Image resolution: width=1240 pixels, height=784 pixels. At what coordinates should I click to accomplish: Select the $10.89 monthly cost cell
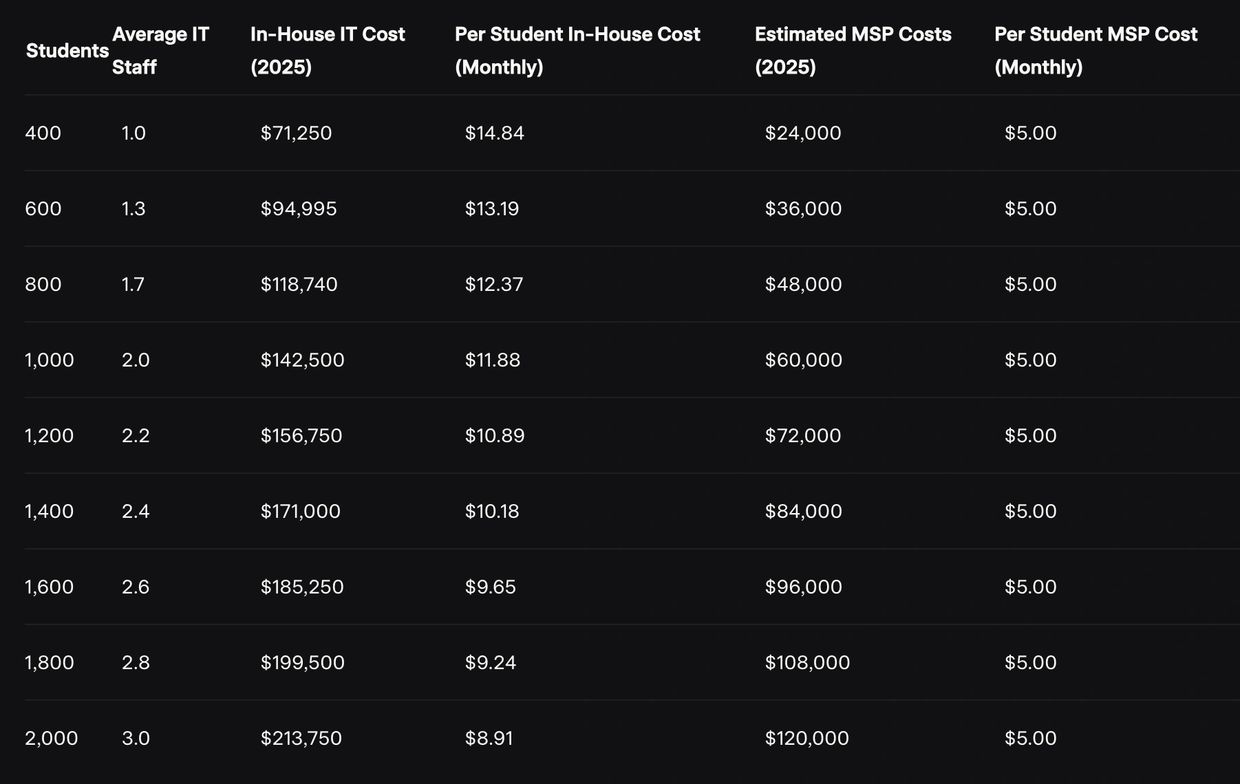[494, 436]
